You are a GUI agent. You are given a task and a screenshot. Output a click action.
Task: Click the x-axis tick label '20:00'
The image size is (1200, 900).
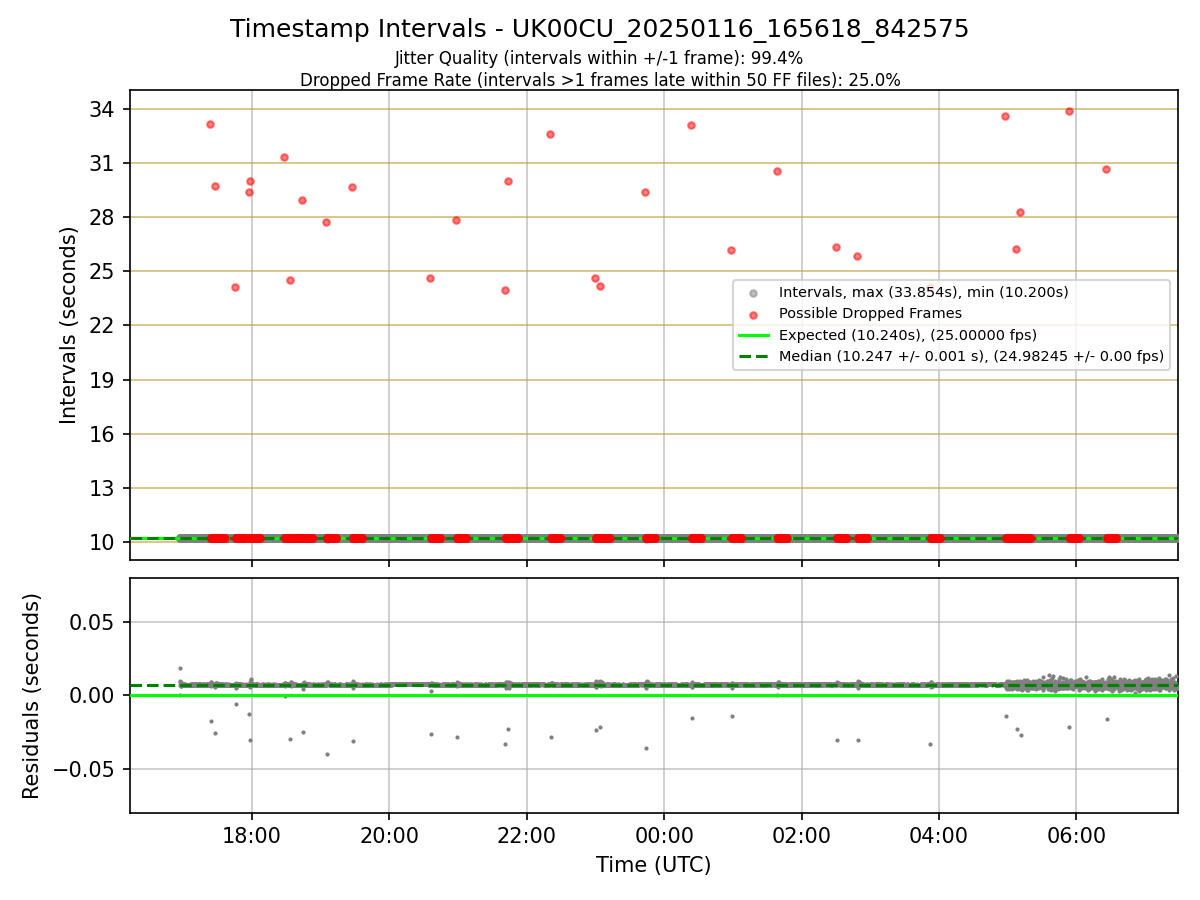(x=389, y=834)
